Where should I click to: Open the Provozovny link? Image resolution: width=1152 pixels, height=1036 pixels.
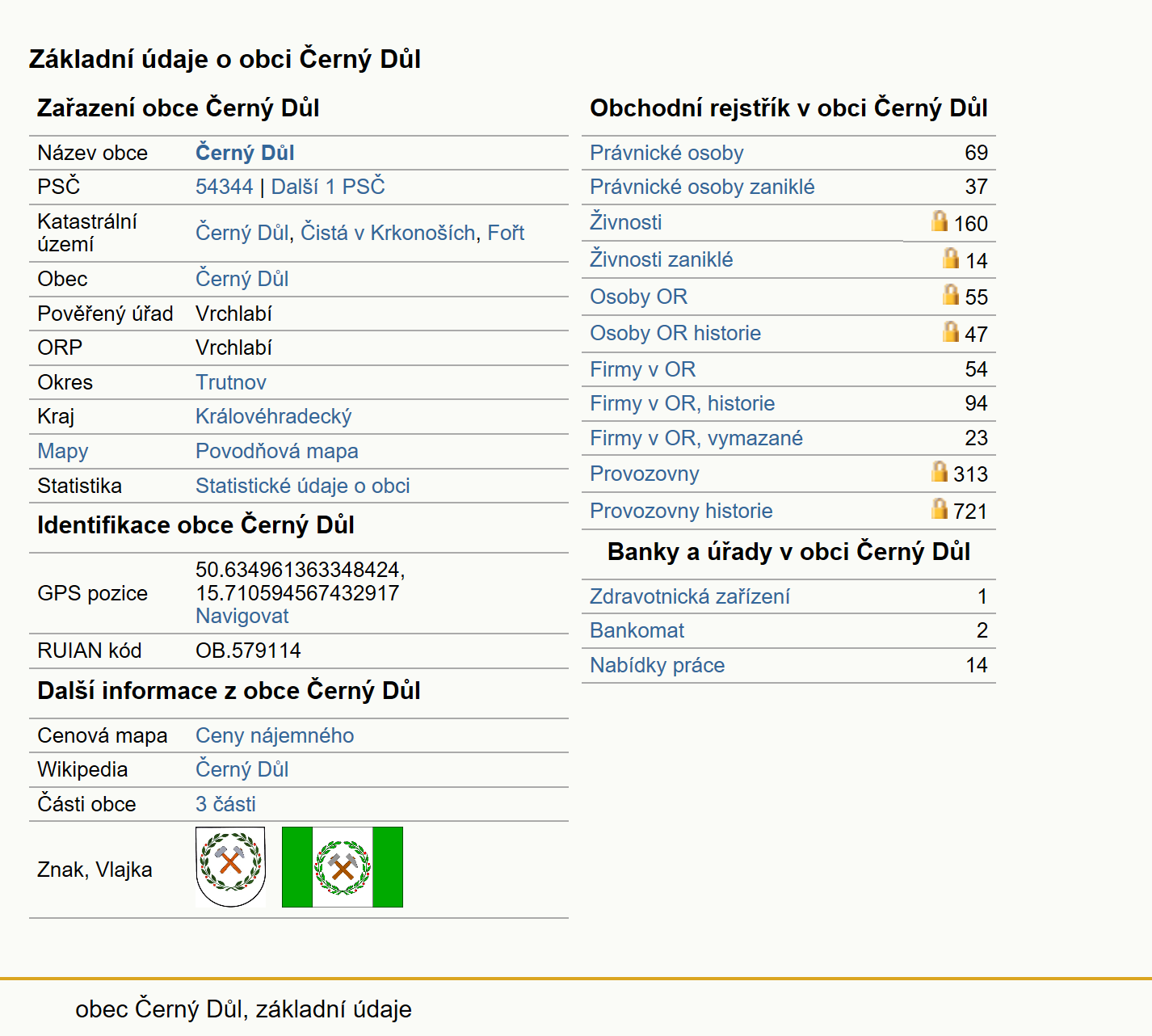(x=645, y=474)
